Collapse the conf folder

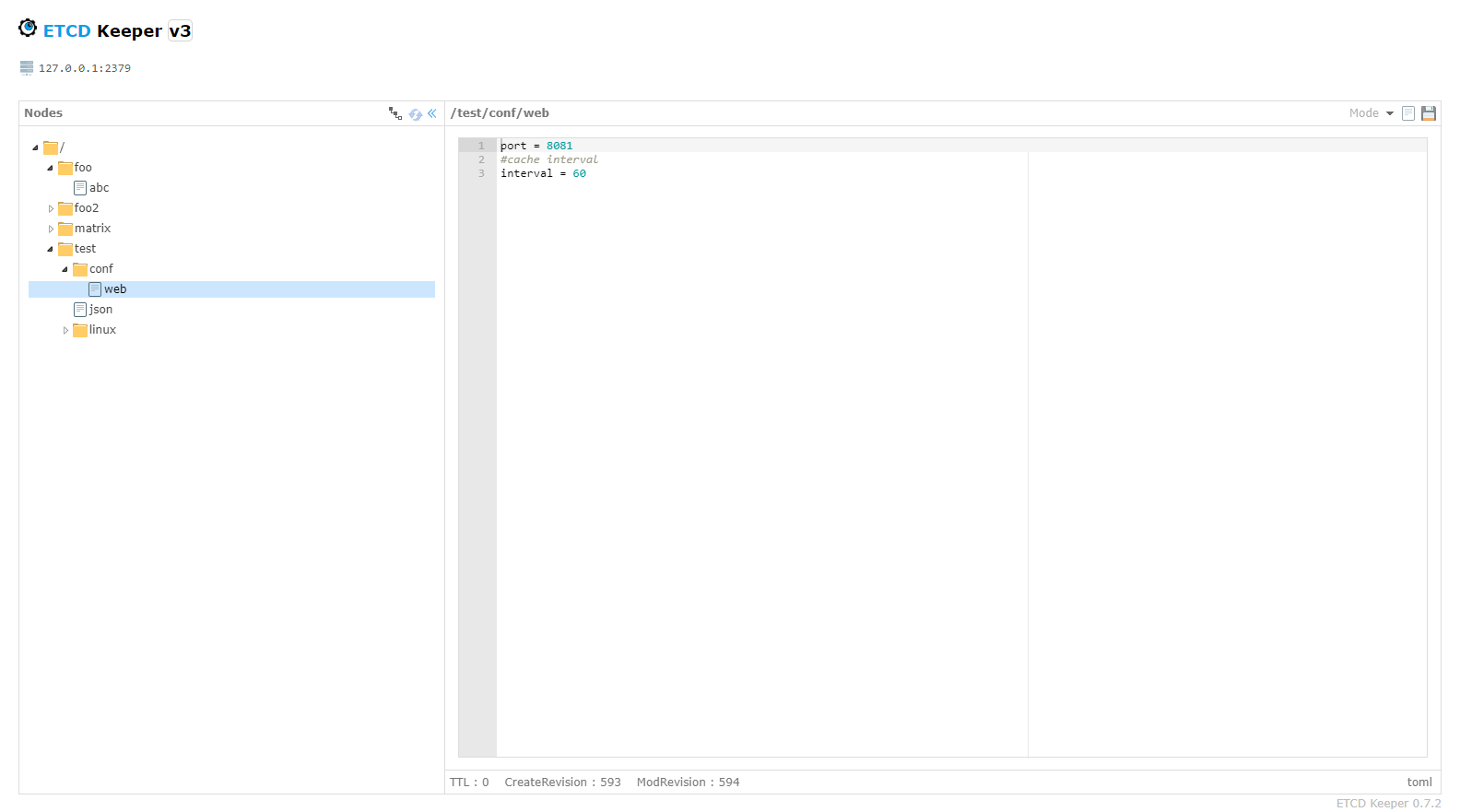65,270
